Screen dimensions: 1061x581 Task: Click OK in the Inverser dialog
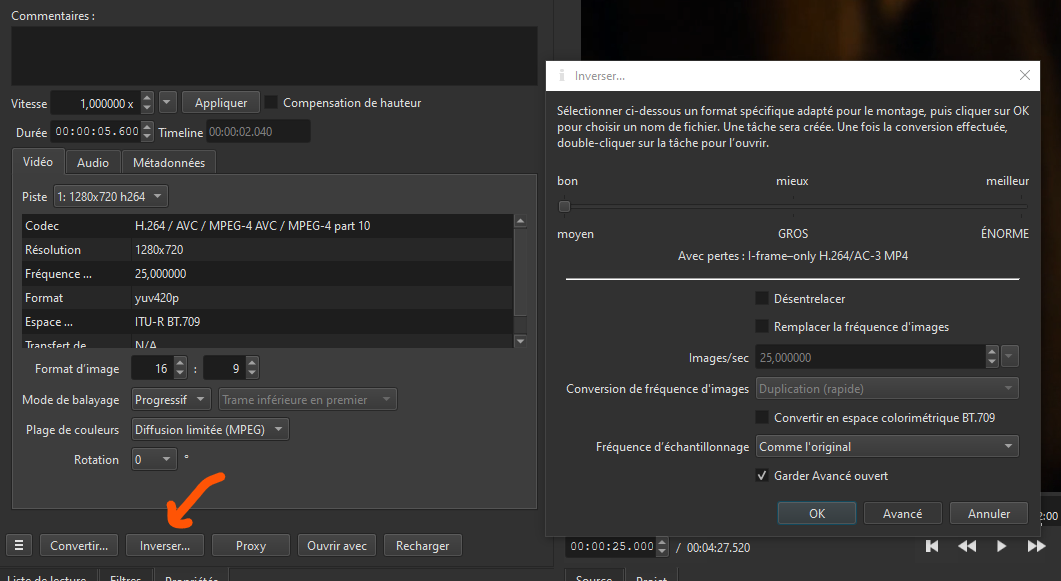[x=816, y=513]
